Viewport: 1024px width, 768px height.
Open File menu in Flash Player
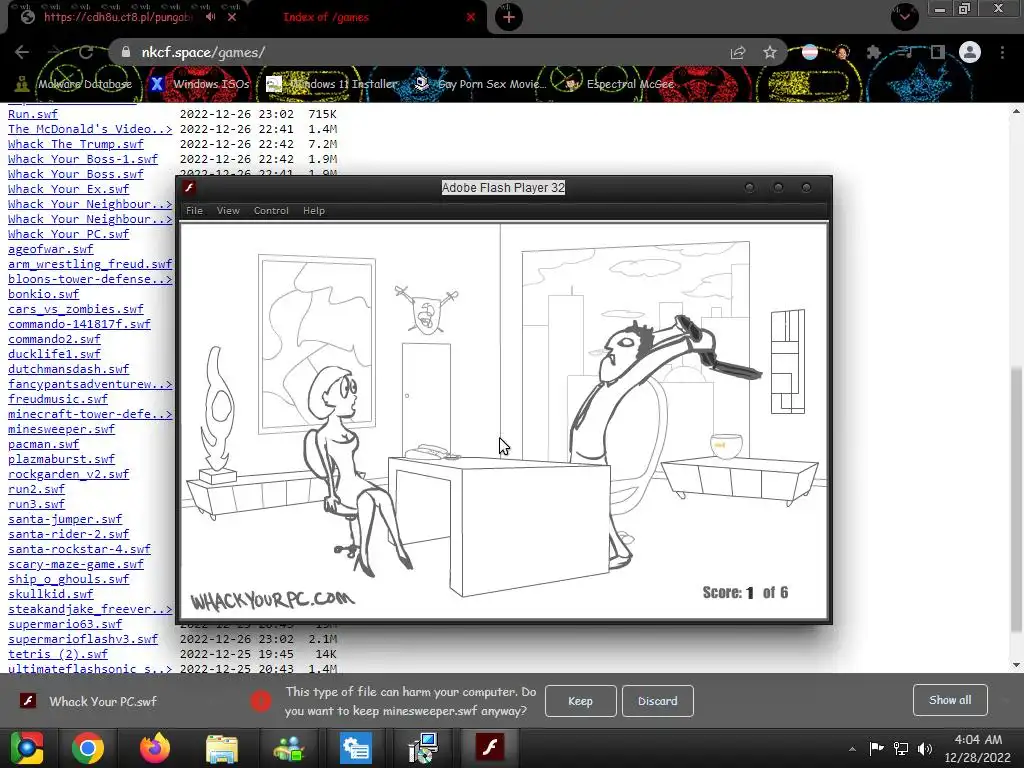(x=194, y=210)
